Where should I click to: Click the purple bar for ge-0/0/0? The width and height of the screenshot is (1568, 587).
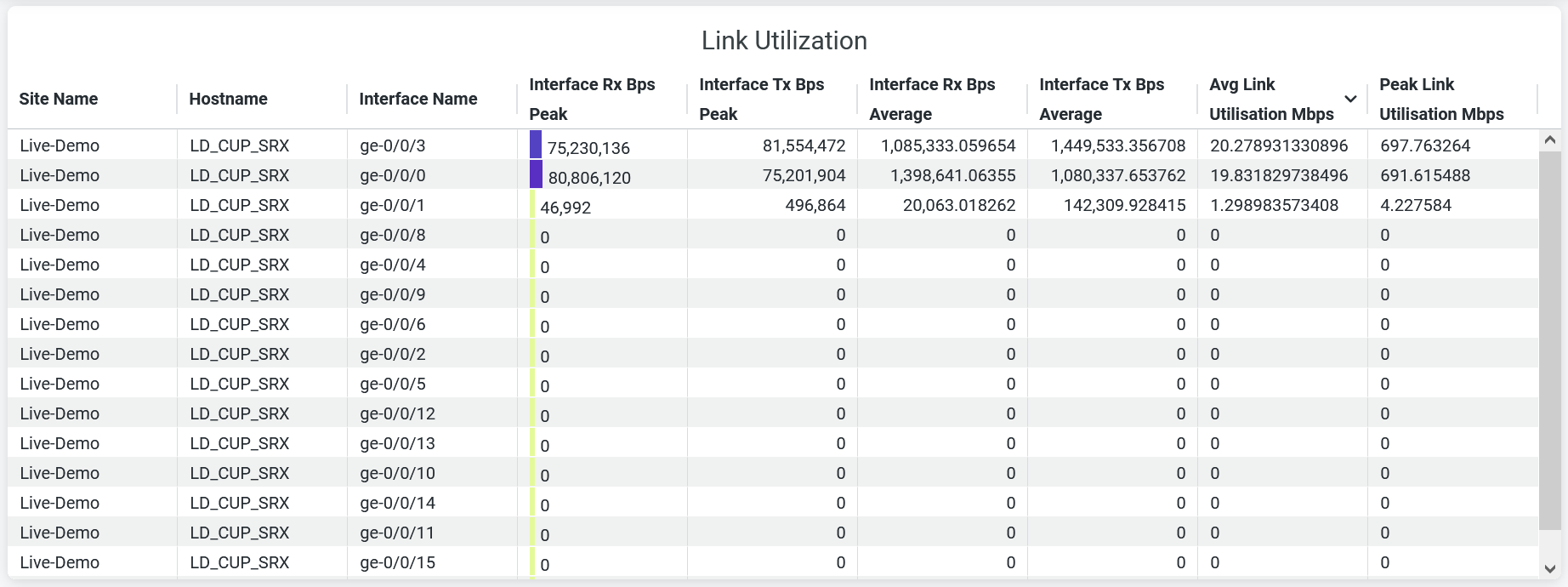coord(536,174)
